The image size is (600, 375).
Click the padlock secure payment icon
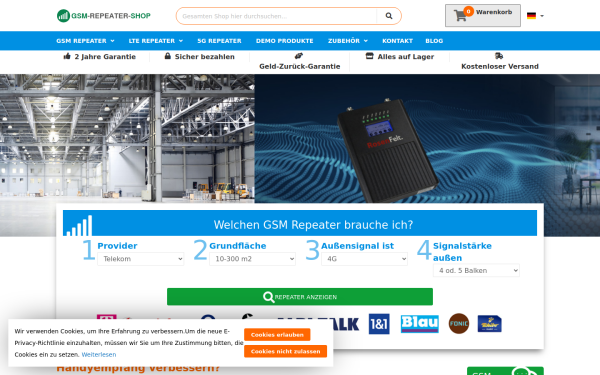(x=168, y=56)
